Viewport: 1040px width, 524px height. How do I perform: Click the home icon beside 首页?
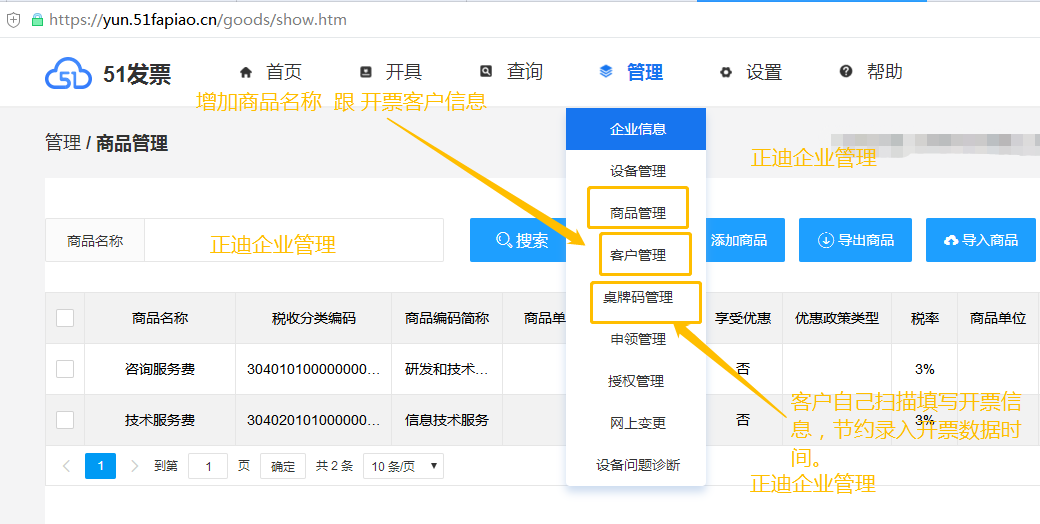[x=246, y=72]
